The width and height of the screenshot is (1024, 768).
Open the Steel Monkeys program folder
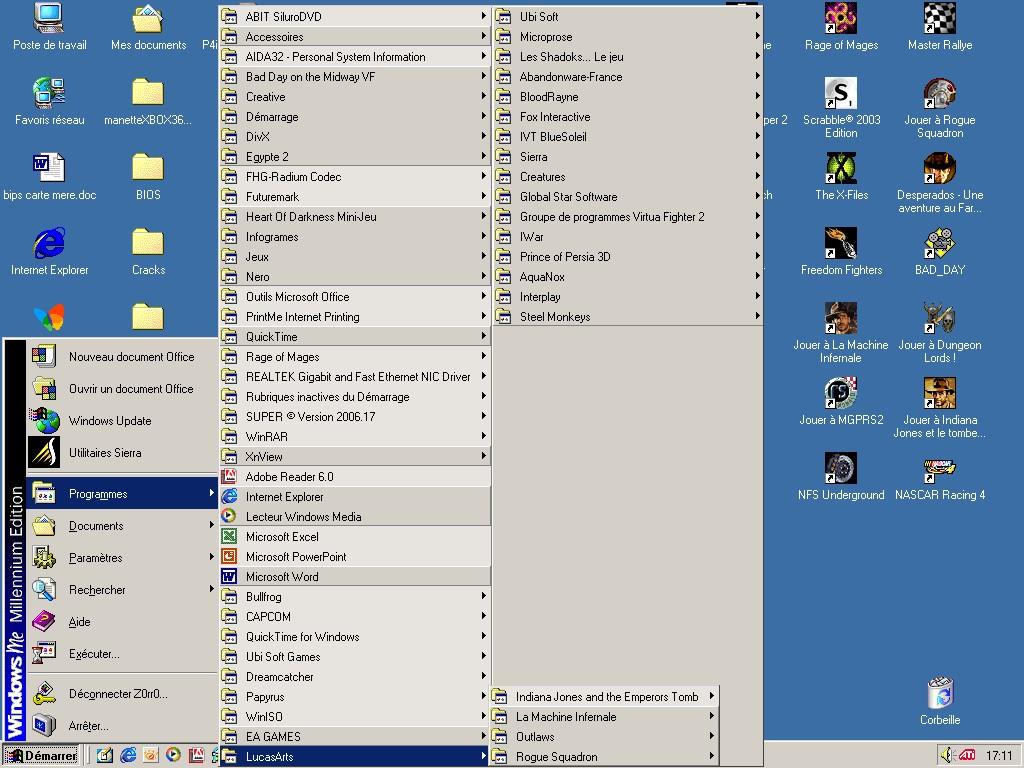628,317
